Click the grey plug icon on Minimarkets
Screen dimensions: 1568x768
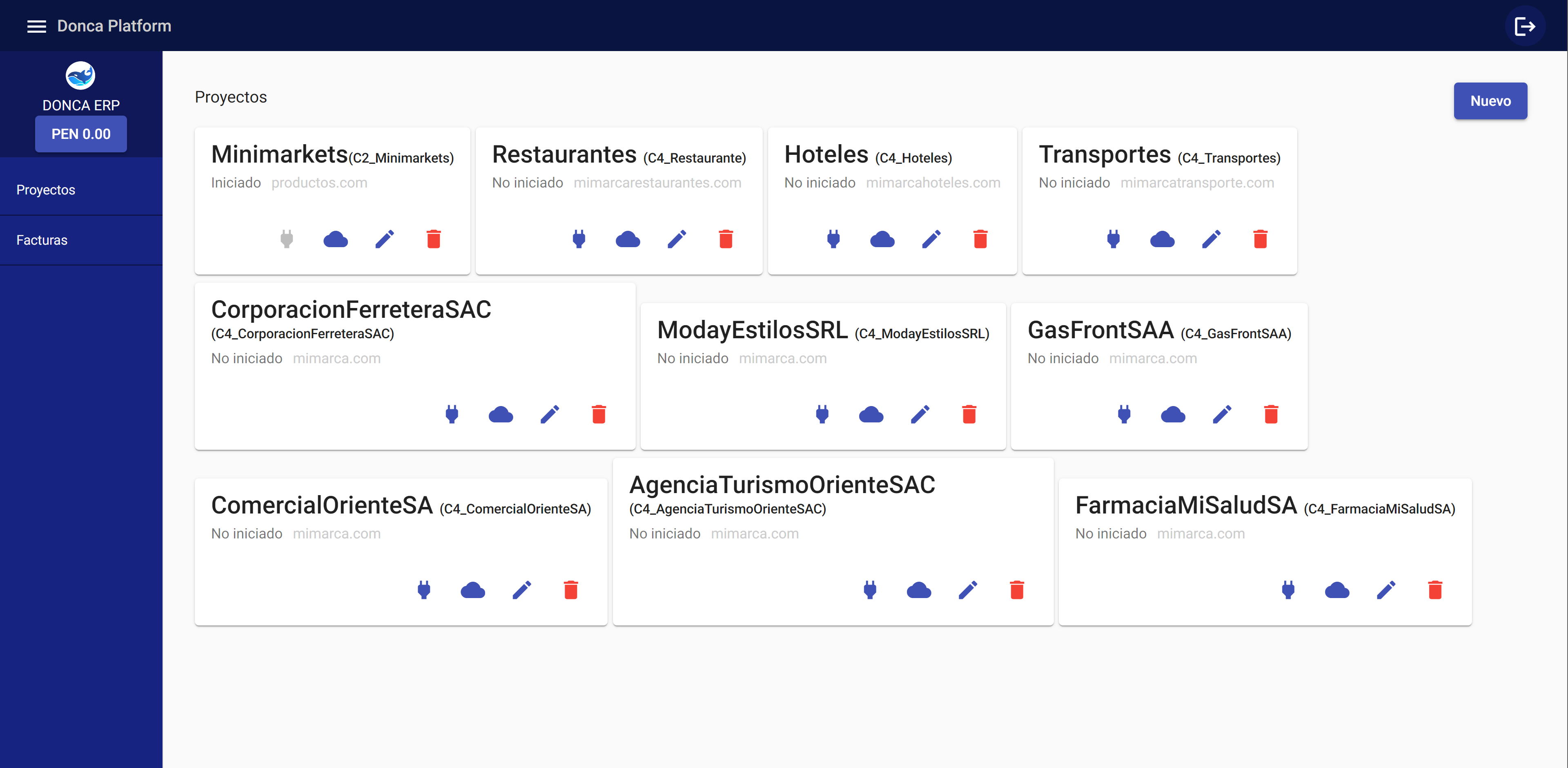click(287, 239)
